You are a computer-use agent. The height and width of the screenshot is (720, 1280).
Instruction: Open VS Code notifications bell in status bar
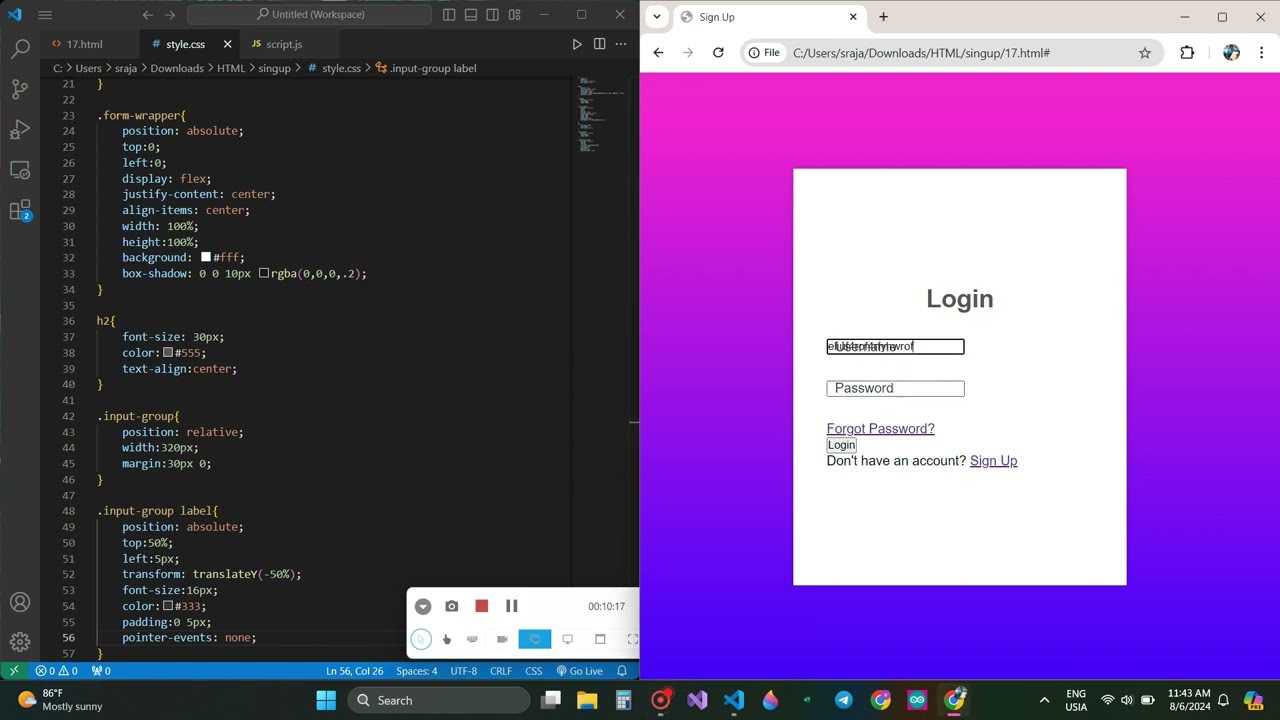point(622,671)
